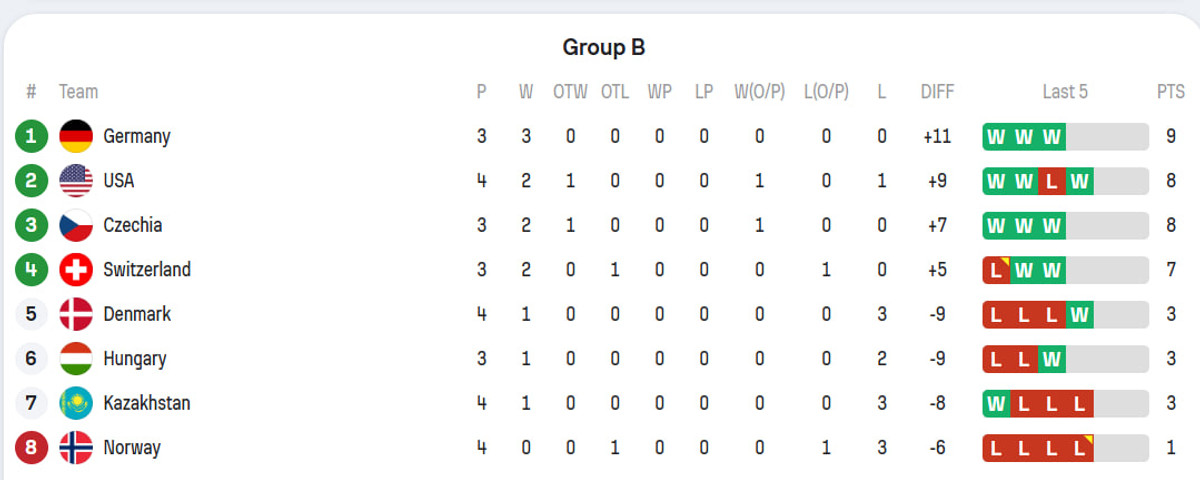Click the Team column header

tap(79, 92)
